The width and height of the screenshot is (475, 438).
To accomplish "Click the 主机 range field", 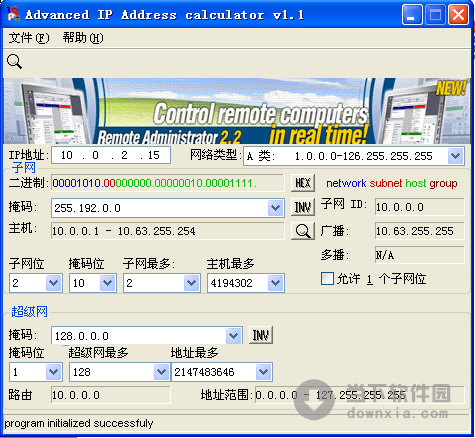I will click(x=167, y=231).
